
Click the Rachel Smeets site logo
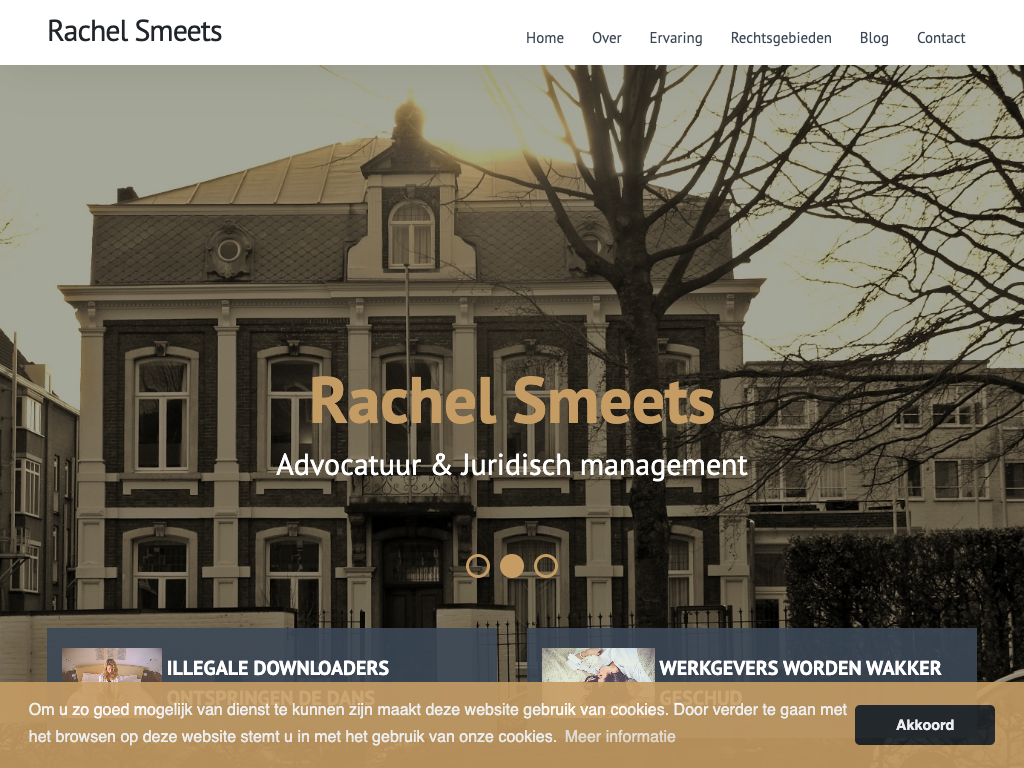click(x=135, y=31)
